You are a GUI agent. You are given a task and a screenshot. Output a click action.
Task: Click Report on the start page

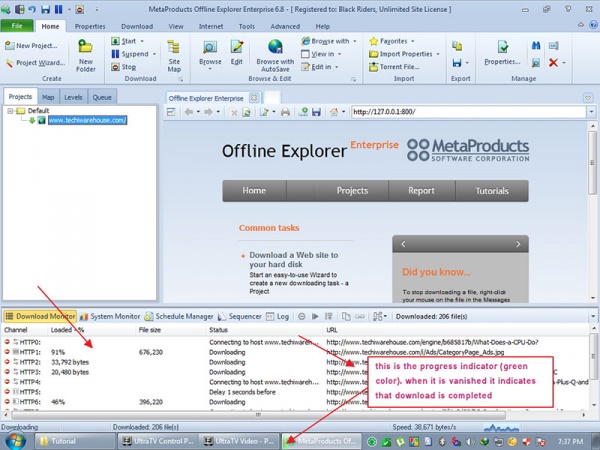click(421, 191)
